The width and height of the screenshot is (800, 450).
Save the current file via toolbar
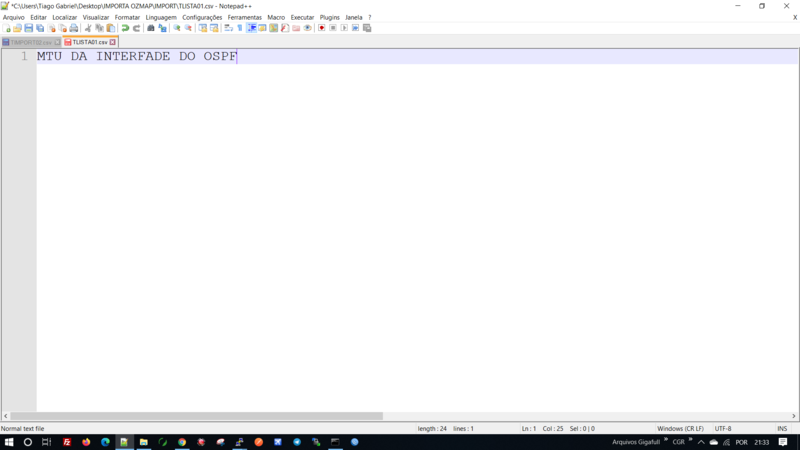[x=29, y=28]
